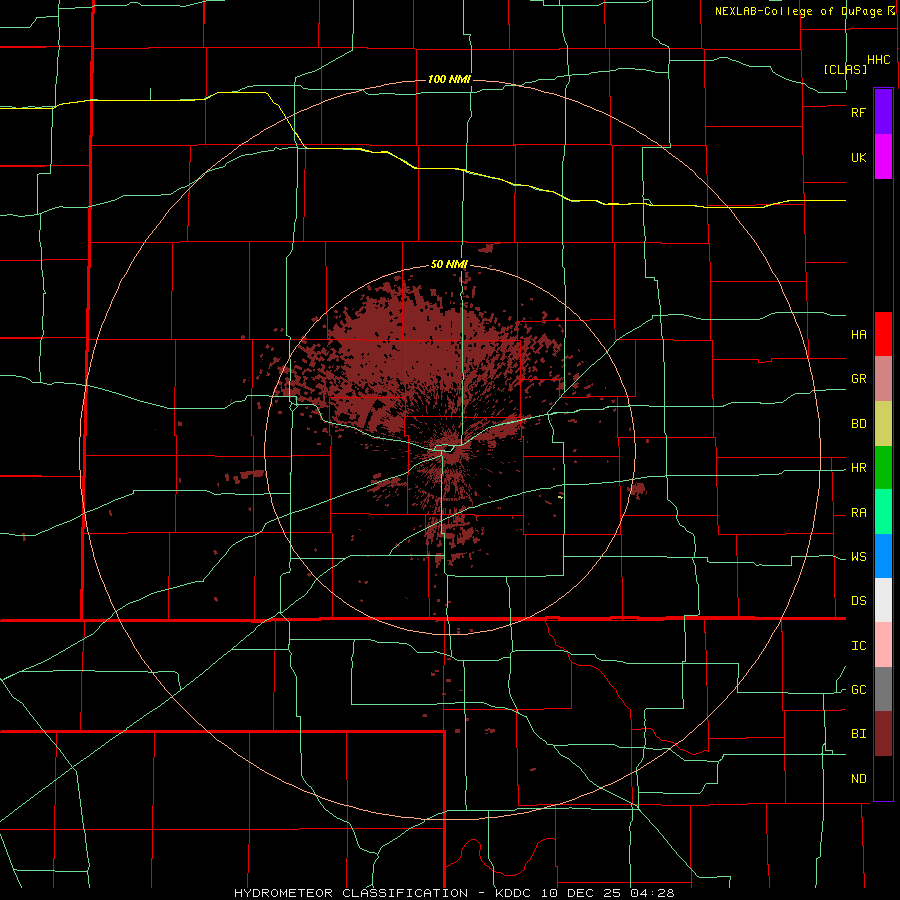Click the 'NEXLAB-College of DuPage' credit text
900x900 pixels.
[x=798, y=11]
